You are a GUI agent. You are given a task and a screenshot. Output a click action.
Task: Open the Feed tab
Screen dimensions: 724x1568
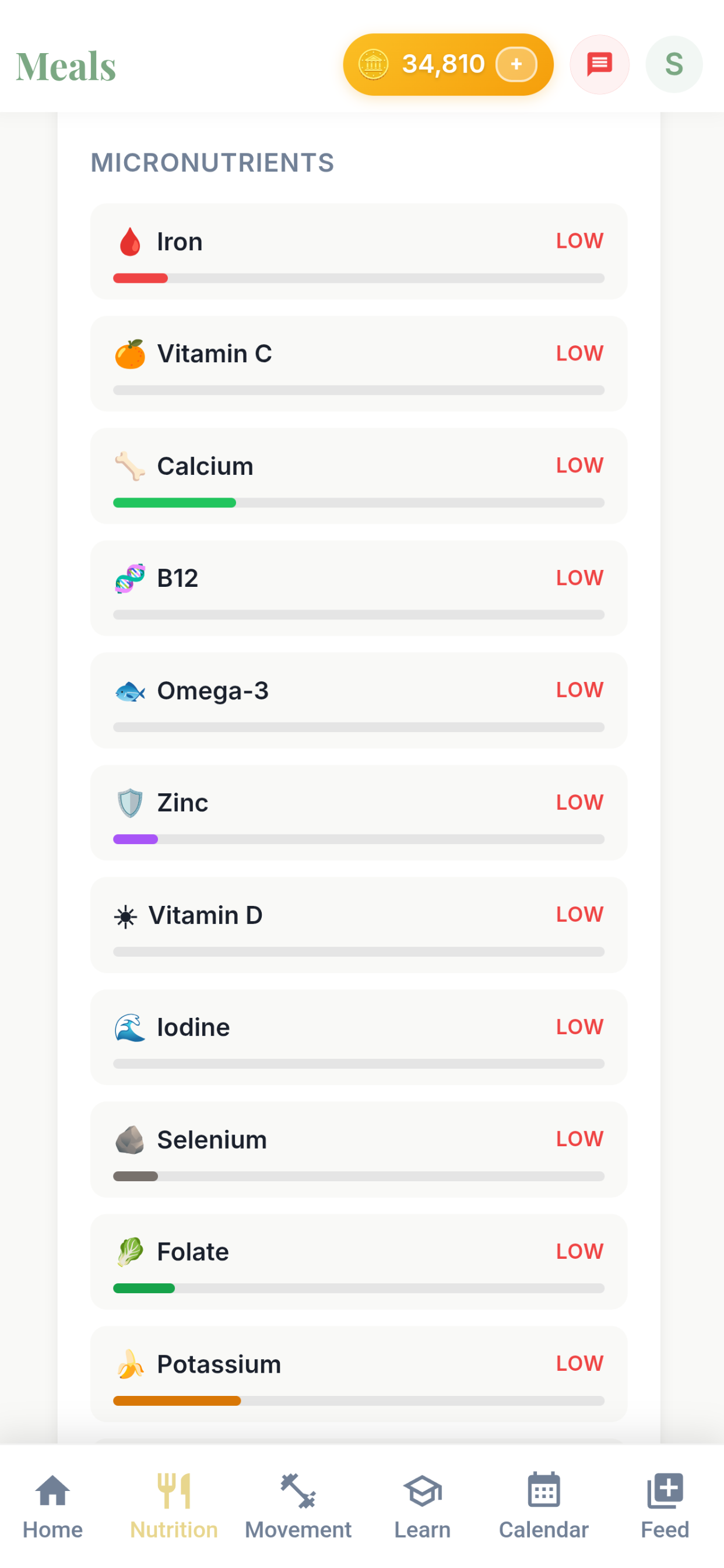tap(665, 1506)
